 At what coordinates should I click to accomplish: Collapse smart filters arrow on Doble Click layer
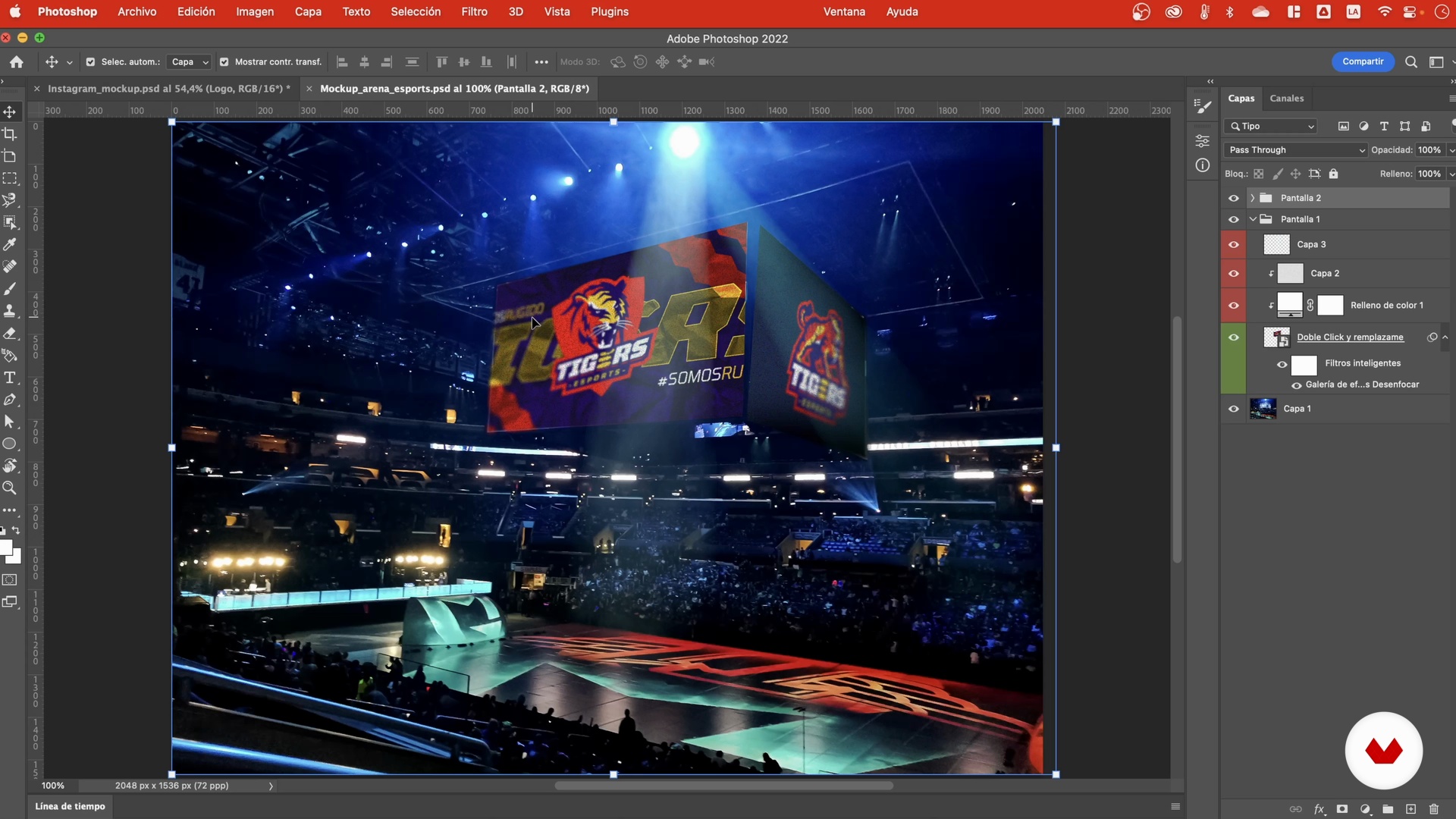click(1445, 337)
